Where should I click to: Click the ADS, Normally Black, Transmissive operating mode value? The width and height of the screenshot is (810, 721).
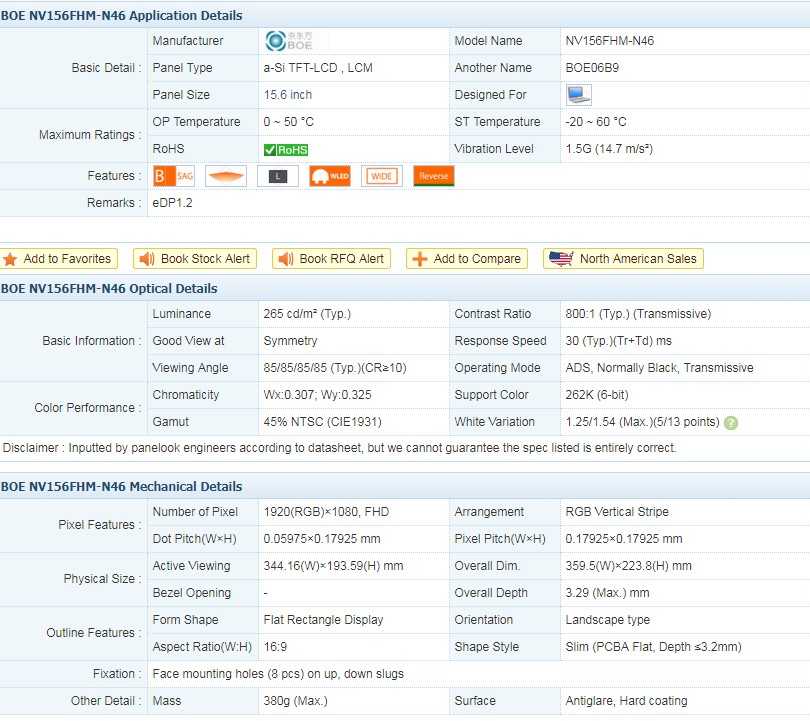pyautogui.click(x=660, y=368)
